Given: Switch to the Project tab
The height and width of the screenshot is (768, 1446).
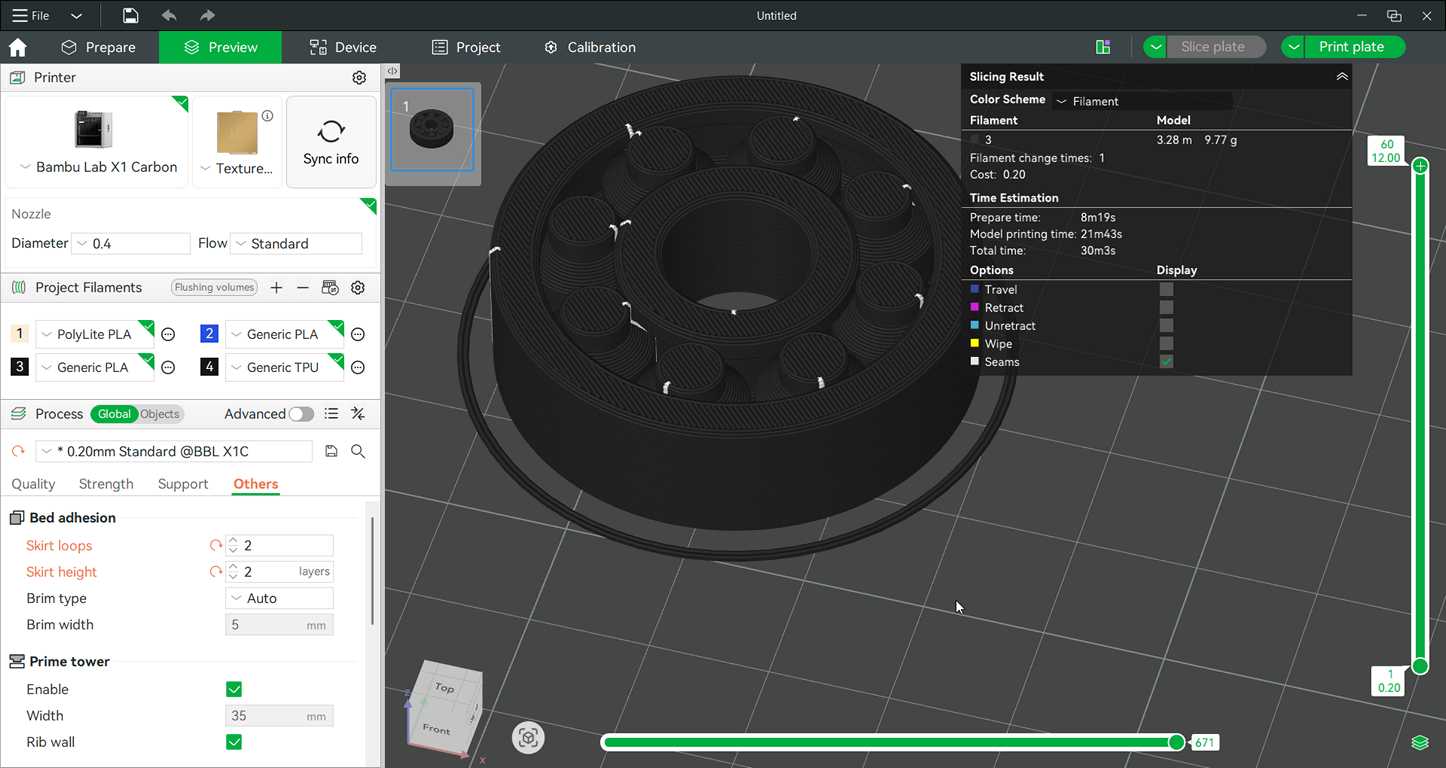Looking at the screenshot, I should [466, 47].
